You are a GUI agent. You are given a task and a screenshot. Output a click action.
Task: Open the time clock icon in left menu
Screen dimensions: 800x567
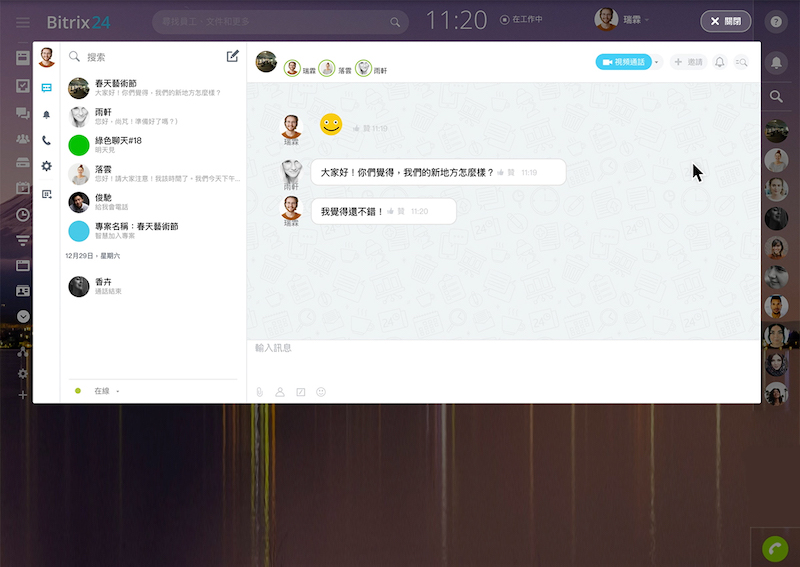22,215
